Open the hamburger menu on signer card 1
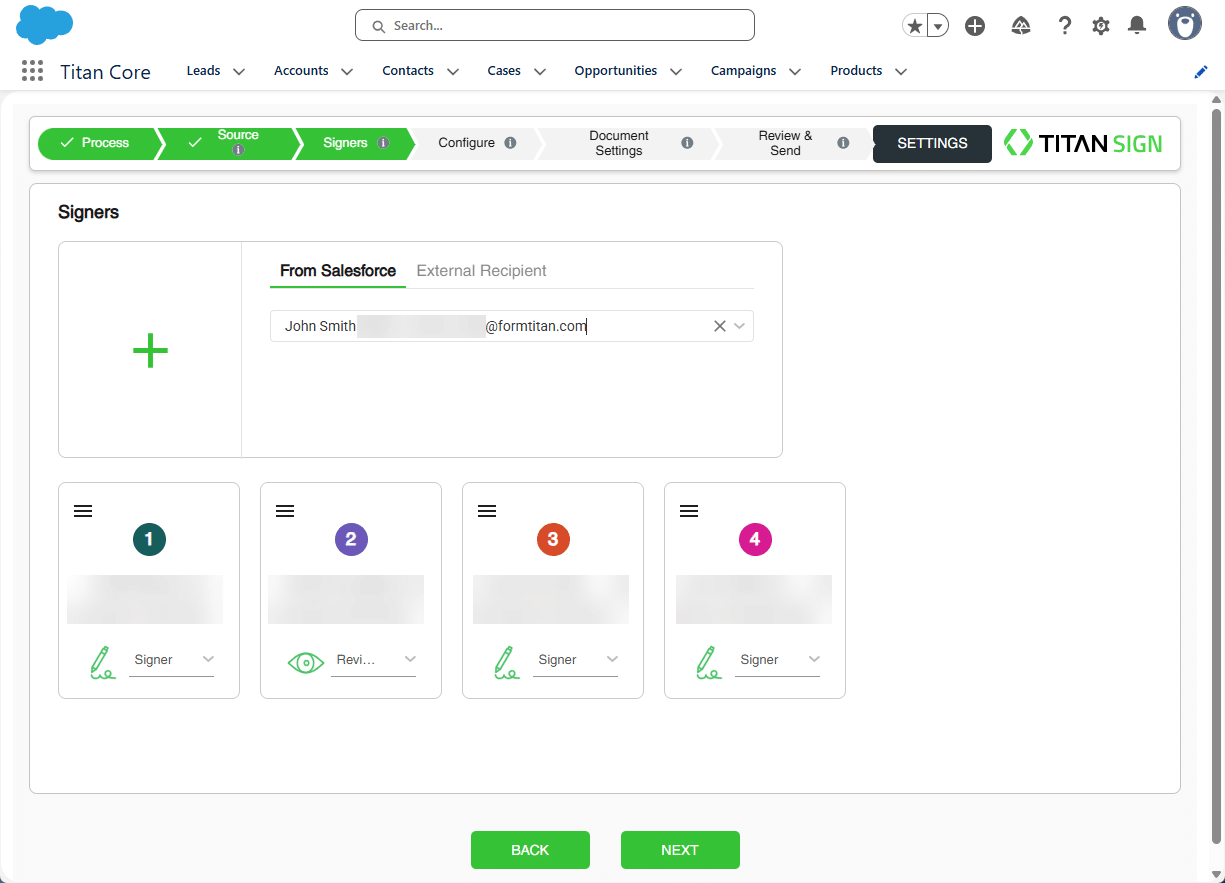1225x883 pixels. [83, 510]
